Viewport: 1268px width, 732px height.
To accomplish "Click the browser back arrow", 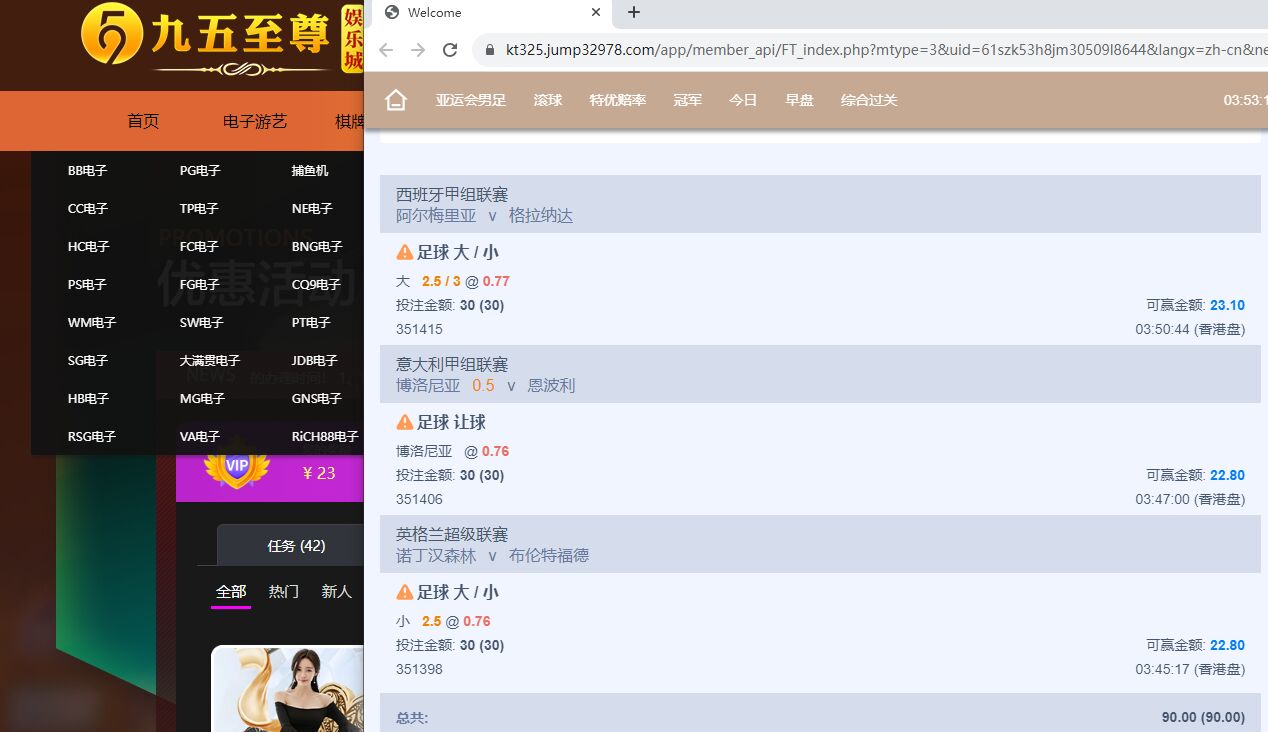I will (386, 50).
